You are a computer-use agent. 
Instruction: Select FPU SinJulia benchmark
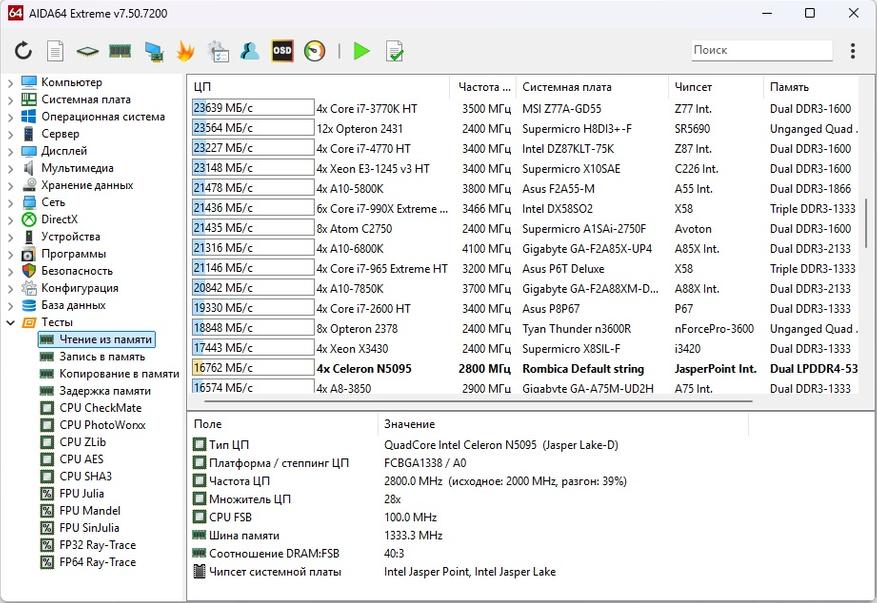pyautogui.click(x=89, y=528)
